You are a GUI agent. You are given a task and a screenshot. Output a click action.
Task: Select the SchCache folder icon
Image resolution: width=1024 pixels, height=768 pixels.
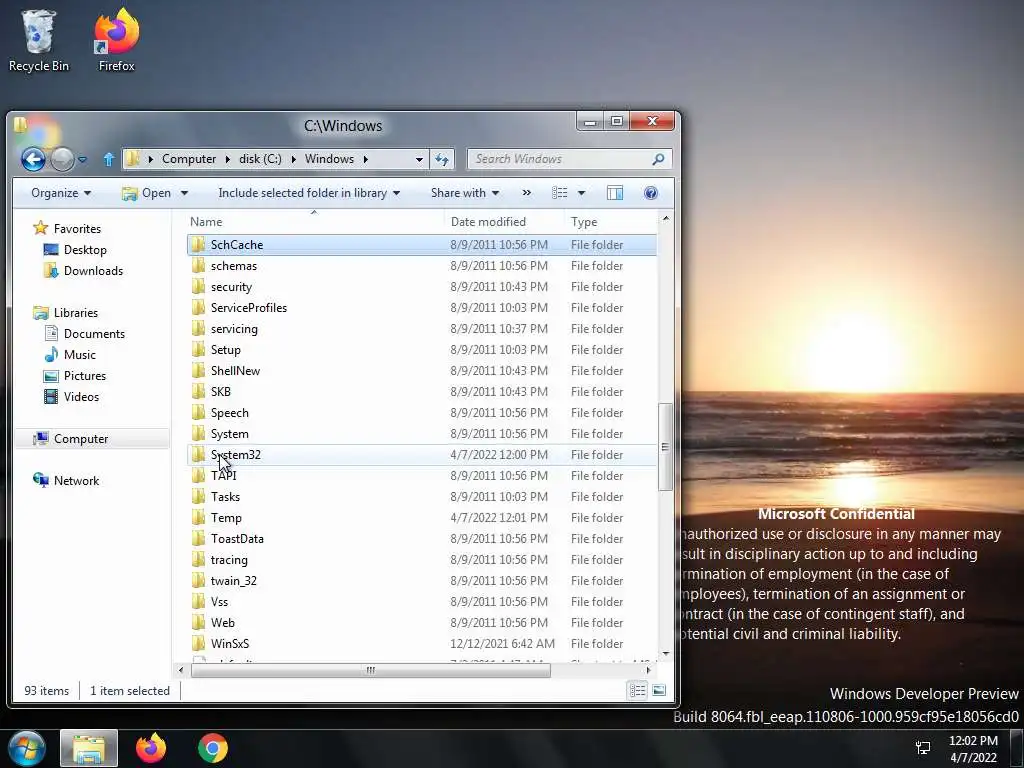coord(199,244)
